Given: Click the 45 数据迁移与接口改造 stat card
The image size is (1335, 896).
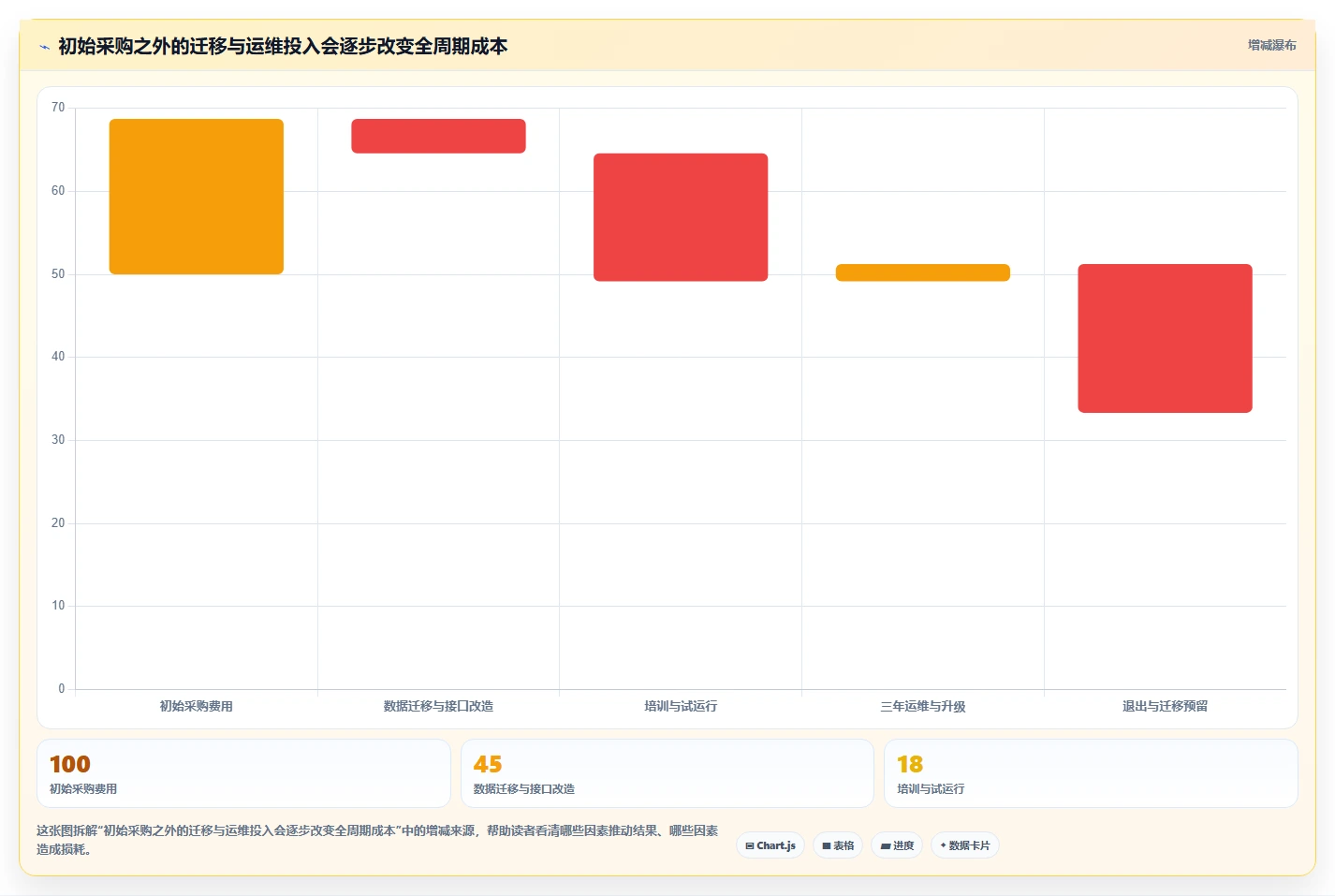Looking at the screenshot, I should pyautogui.click(x=667, y=773).
